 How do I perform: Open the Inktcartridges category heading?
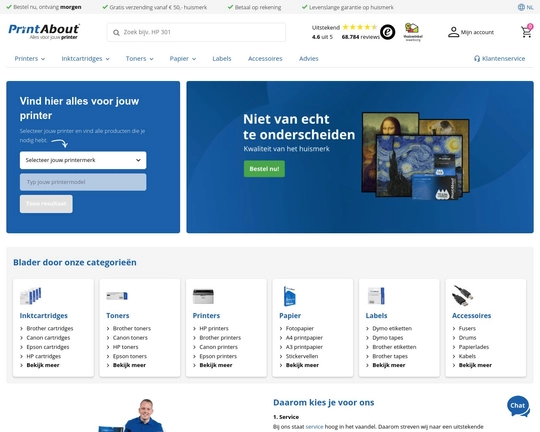pyautogui.click(x=44, y=316)
